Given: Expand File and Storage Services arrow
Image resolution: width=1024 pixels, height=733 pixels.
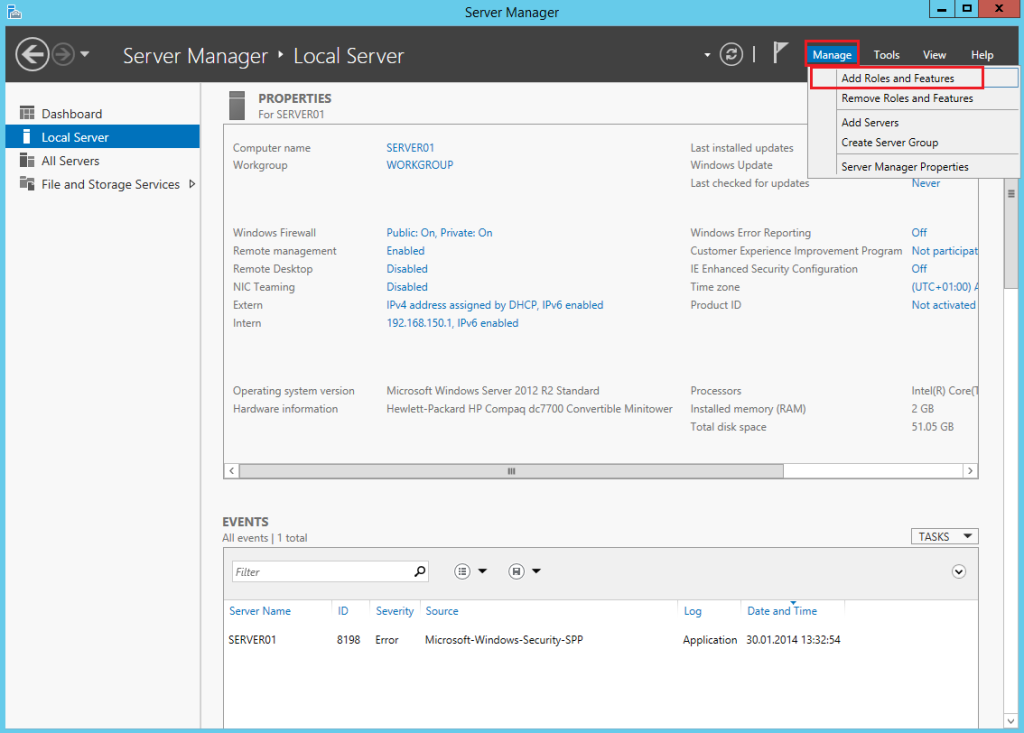Looking at the screenshot, I should click(192, 184).
